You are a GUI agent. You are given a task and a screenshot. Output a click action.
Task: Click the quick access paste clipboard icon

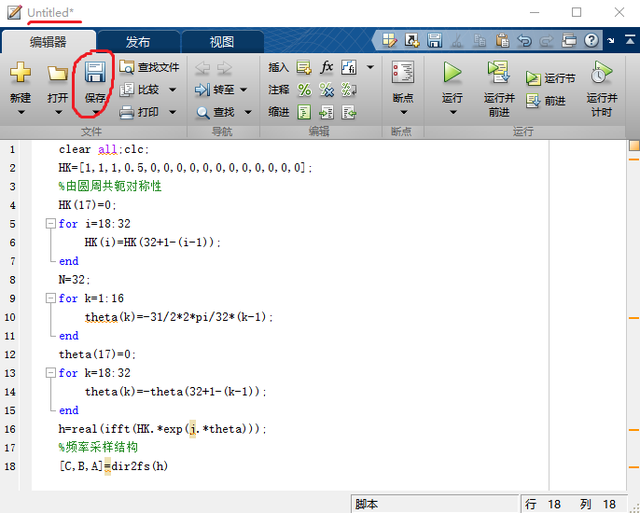click(502, 40)
